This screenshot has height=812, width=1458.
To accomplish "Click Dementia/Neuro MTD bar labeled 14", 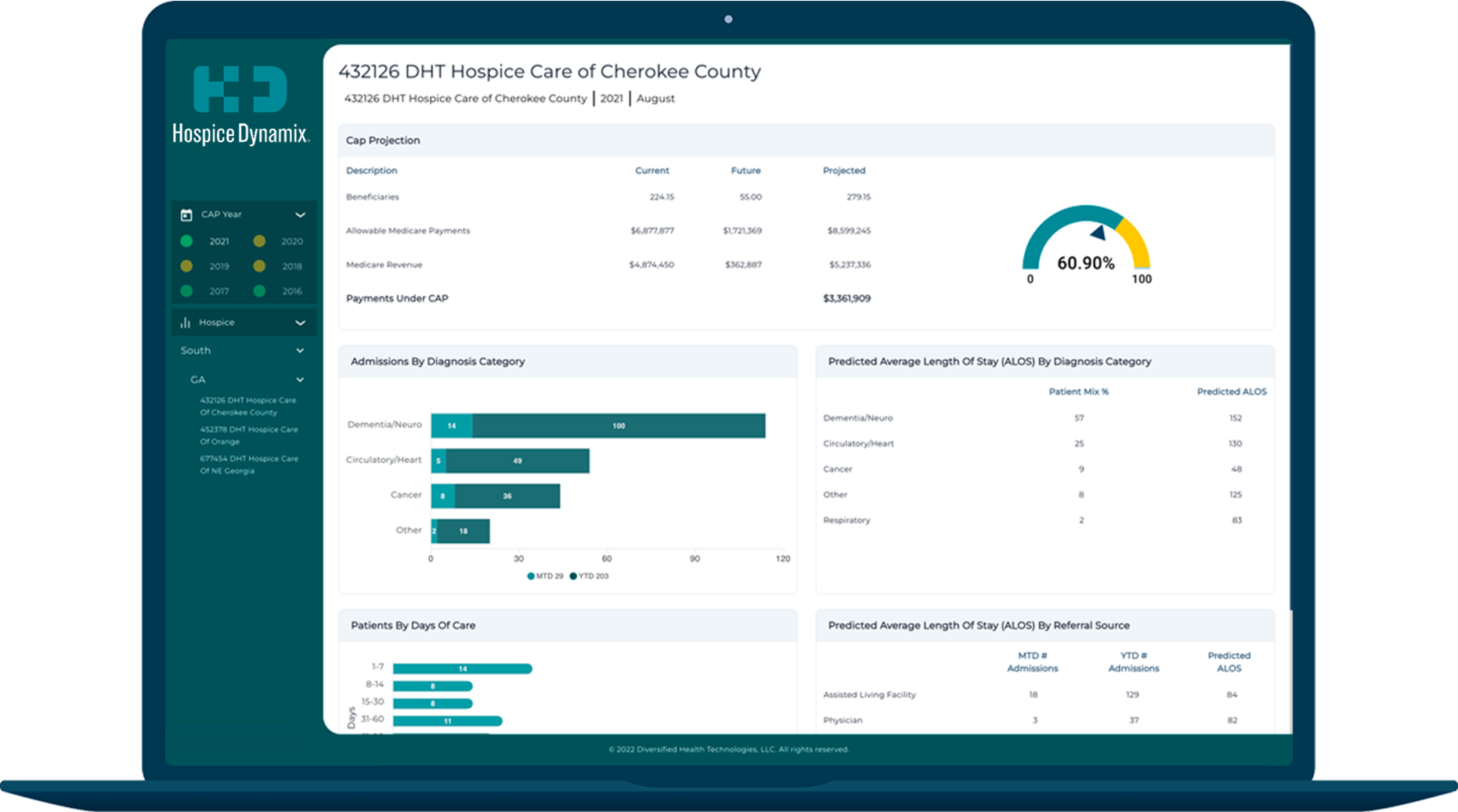I will tap(452, 426).
